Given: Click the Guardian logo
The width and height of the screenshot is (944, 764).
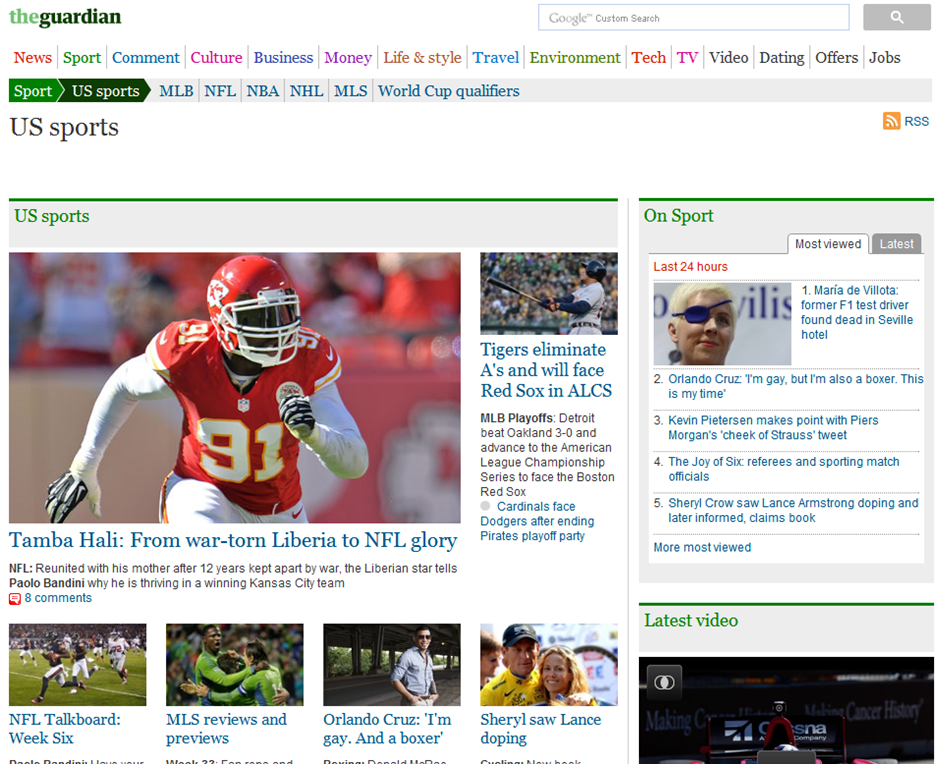Looking at the screenshot, I should point(65,17).
